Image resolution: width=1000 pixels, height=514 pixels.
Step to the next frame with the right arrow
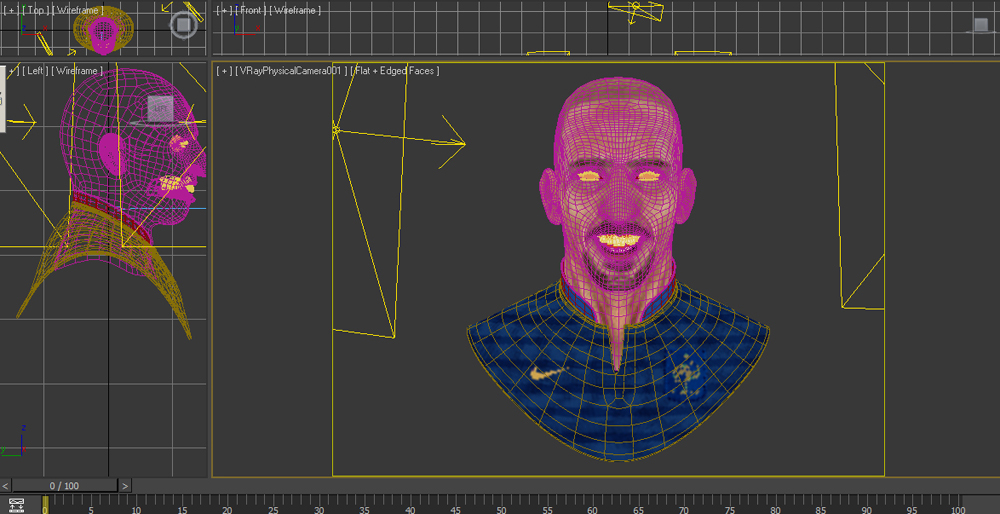pos(125,486)
